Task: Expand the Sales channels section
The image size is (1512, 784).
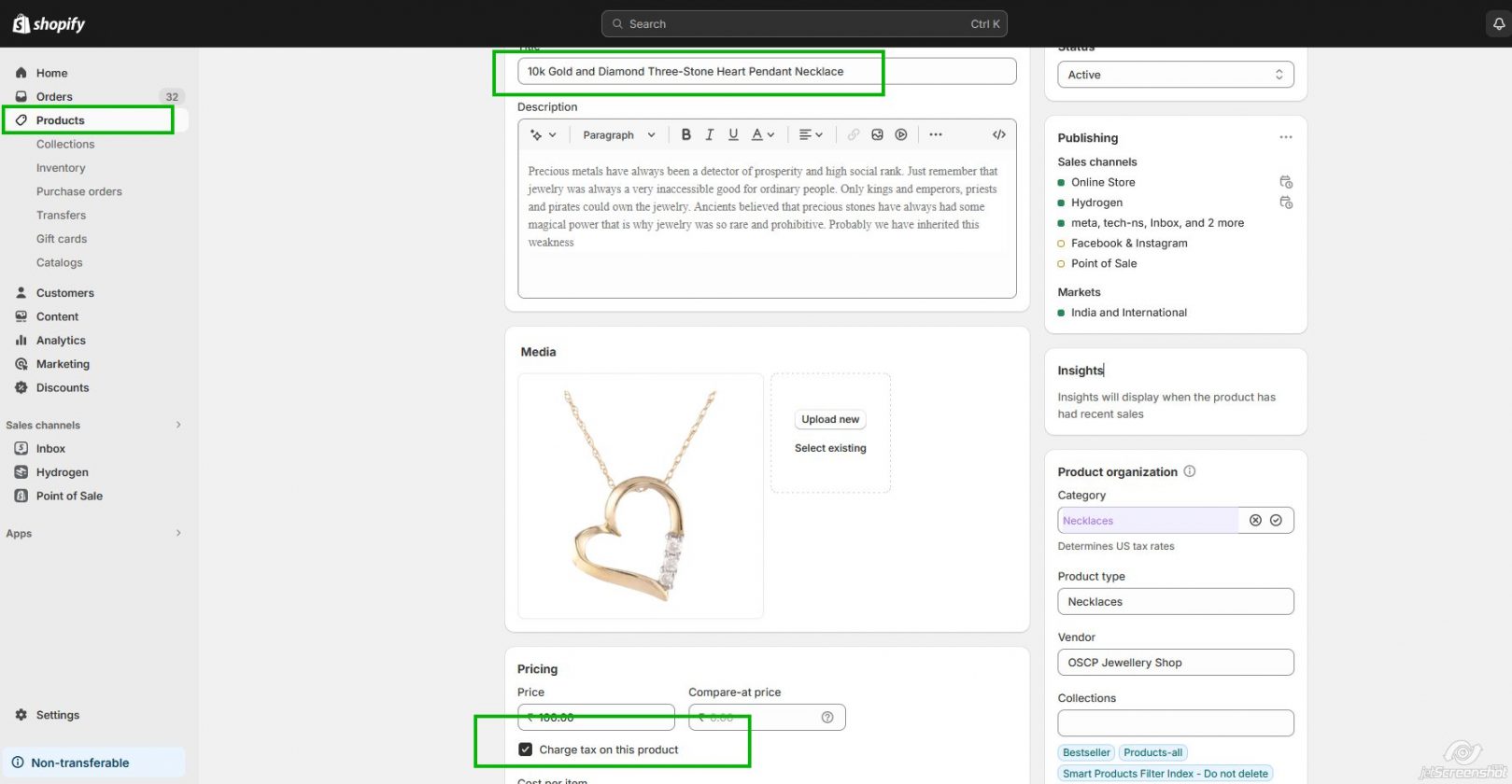Action: point(178,425)
